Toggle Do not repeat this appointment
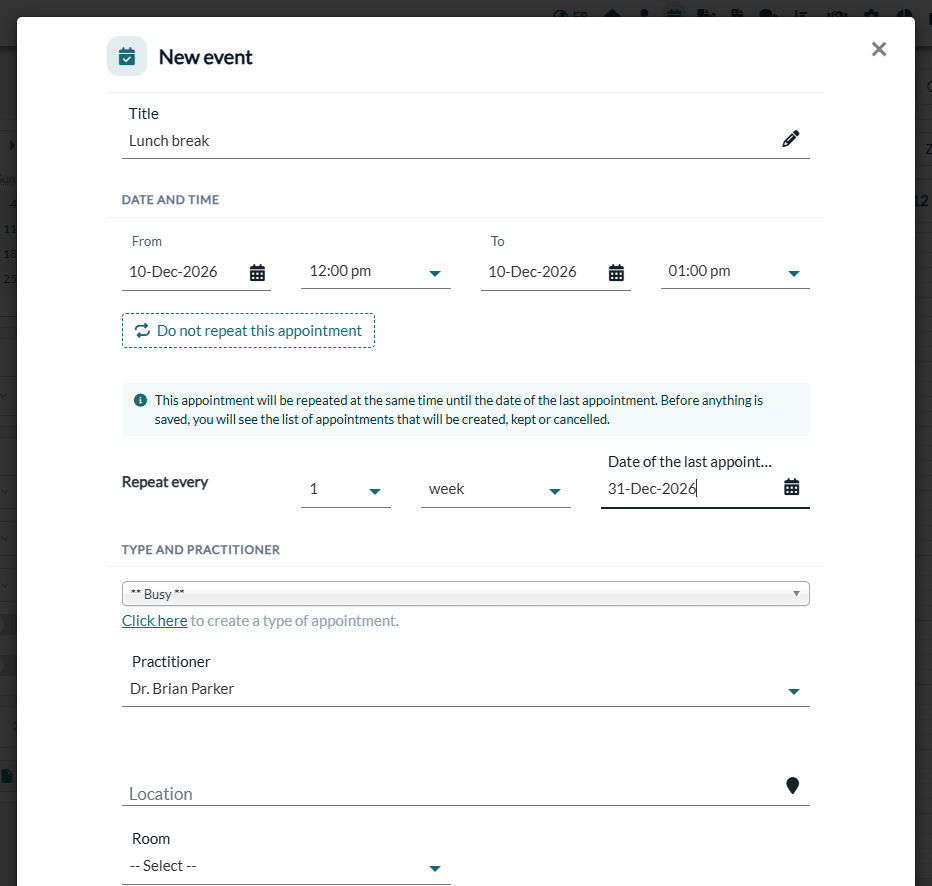The height and width of the screenshot is (886, 932). click(248, 330)
